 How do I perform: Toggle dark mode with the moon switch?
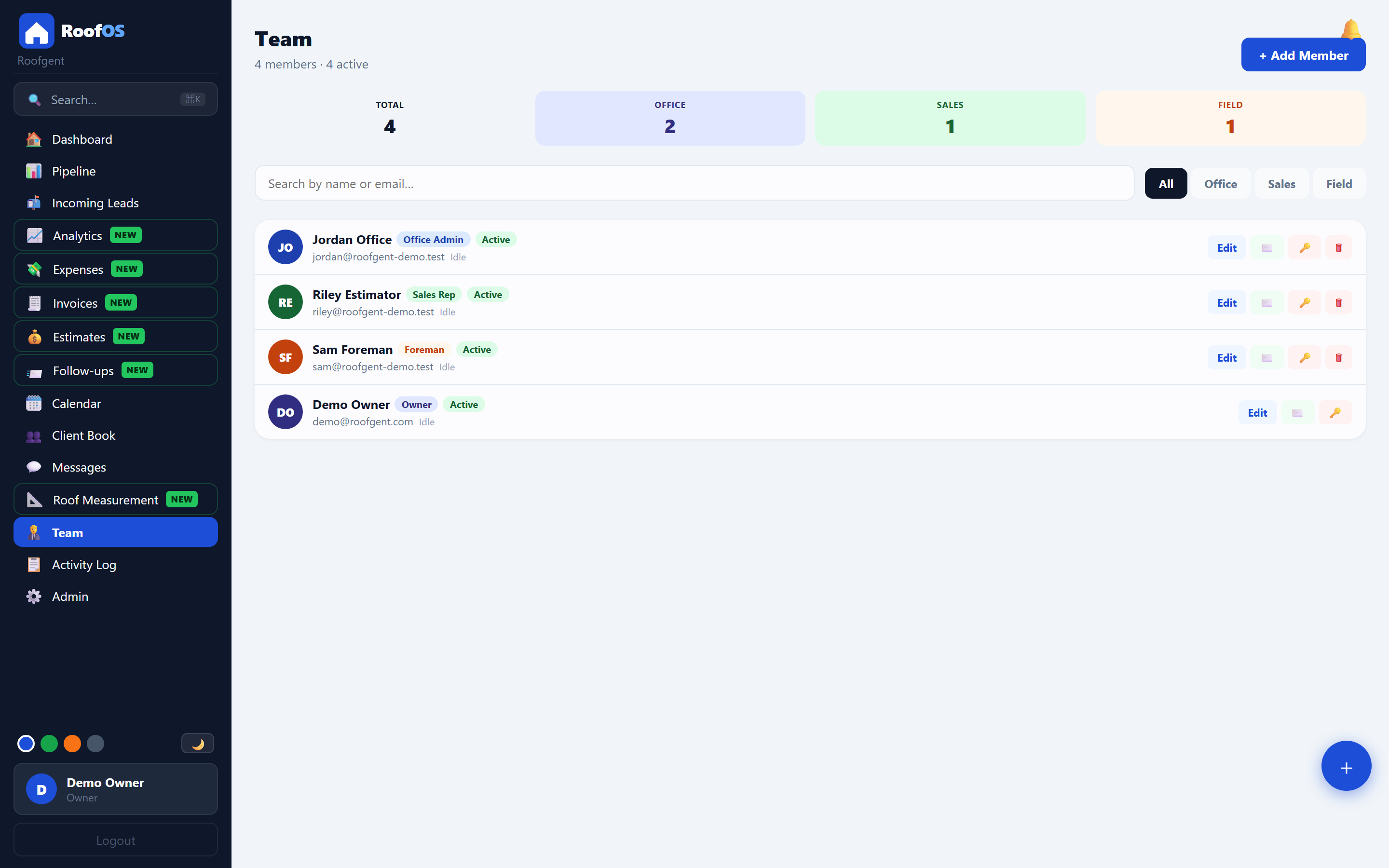[x=197, y=743]
